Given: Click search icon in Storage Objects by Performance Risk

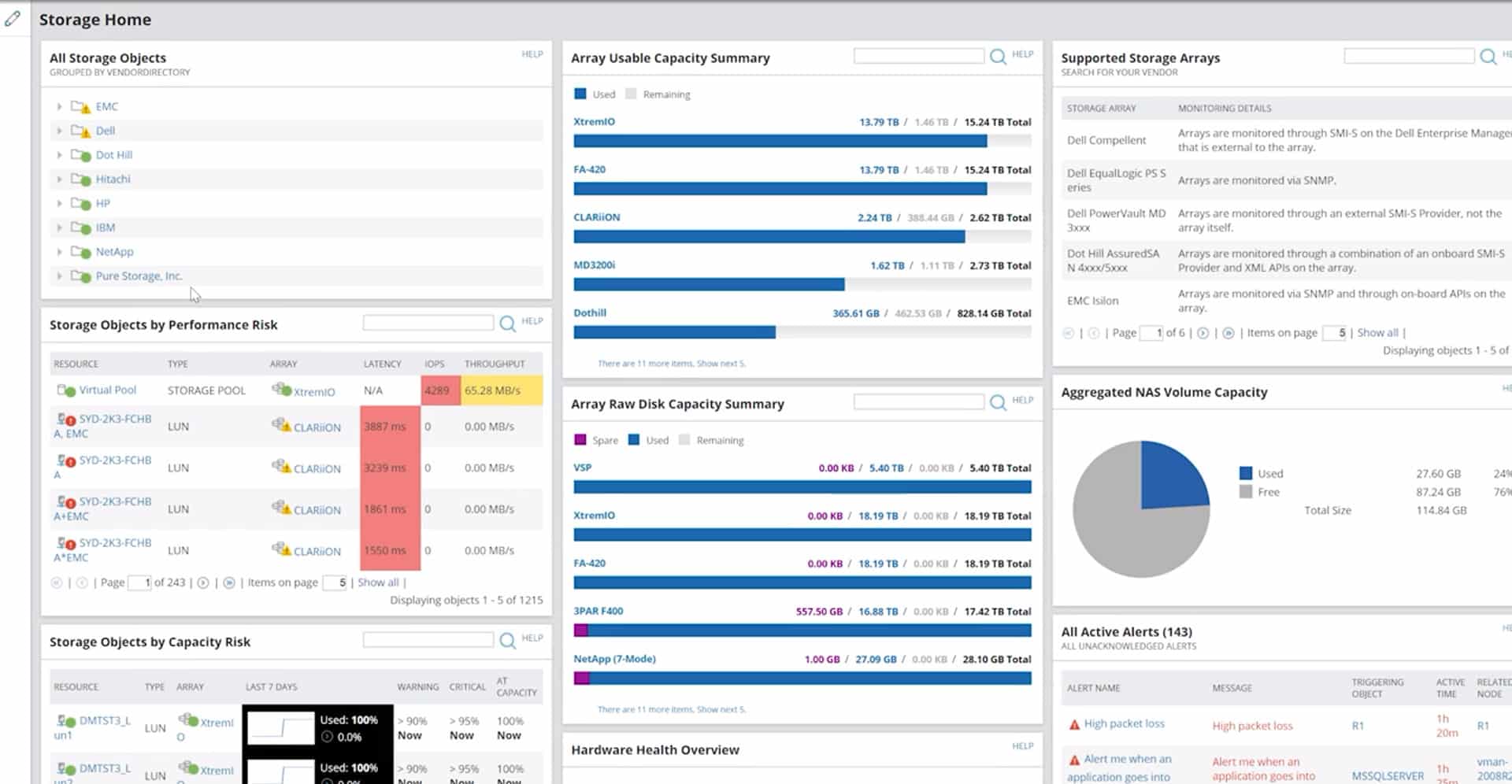Looking at the screenshot, I should click(x=507, y=323).
